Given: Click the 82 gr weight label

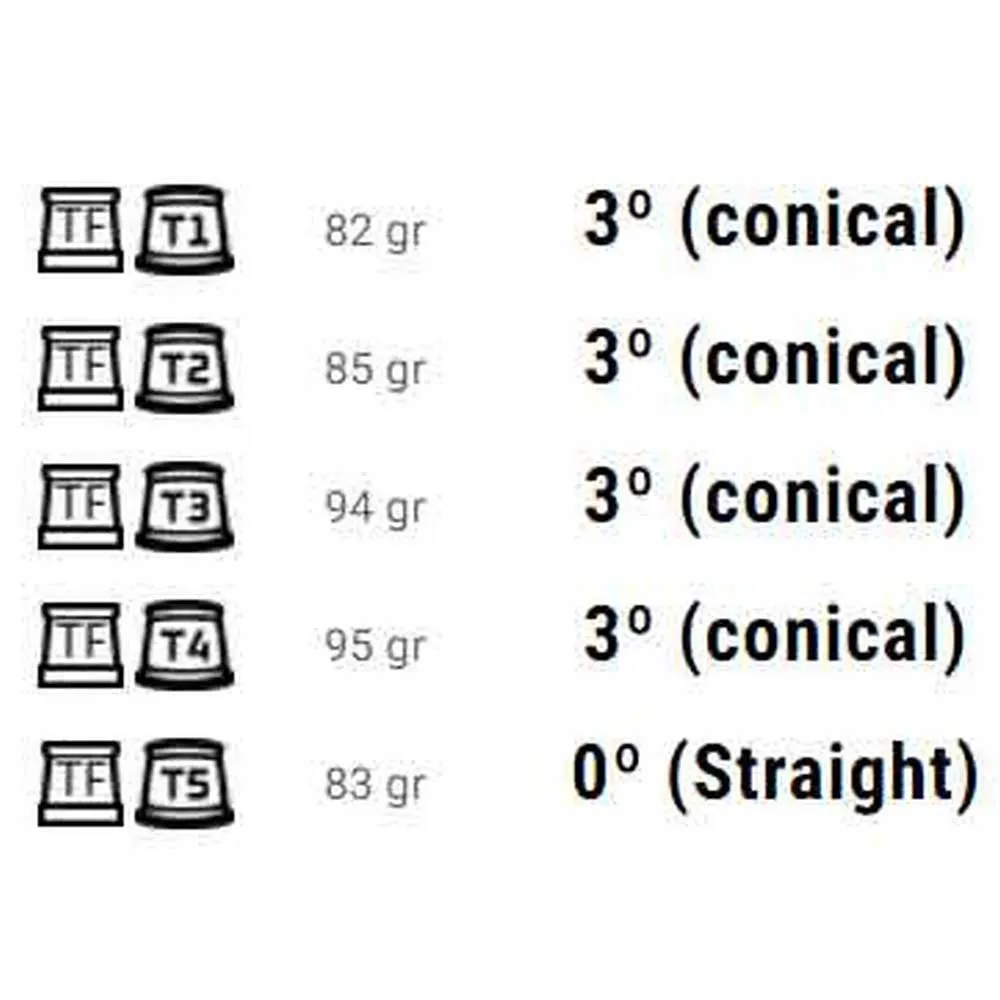Looking at the screenshot, I should coord(375,232).
